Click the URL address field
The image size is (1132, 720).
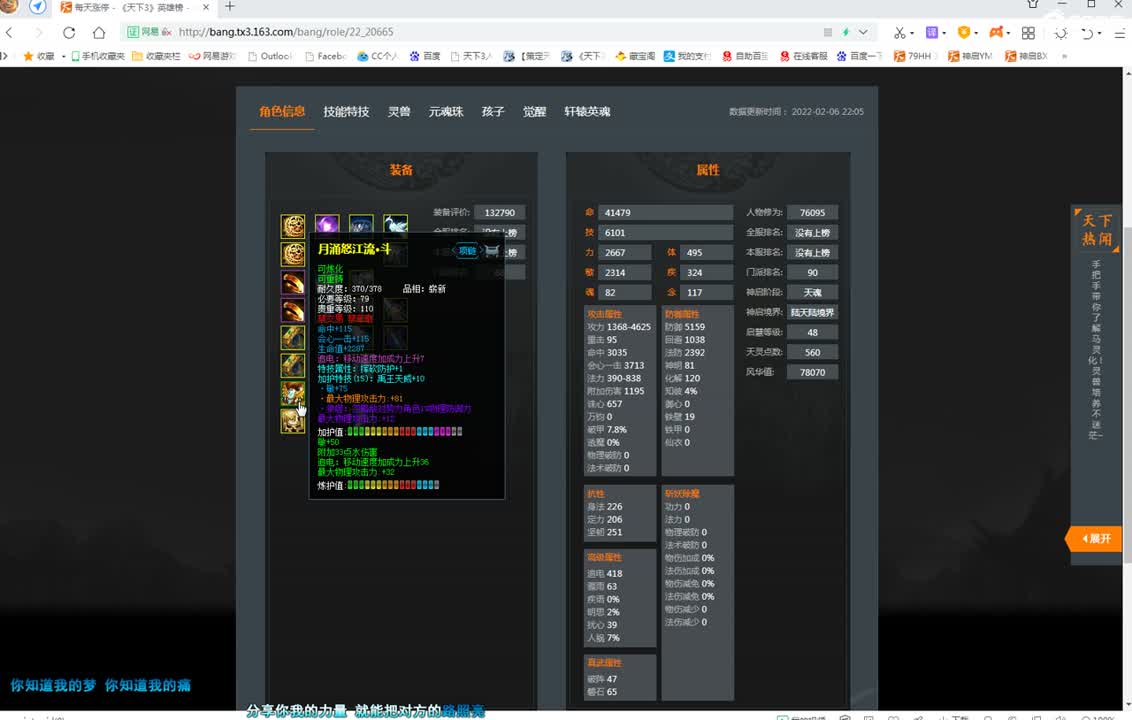point(450,32)
